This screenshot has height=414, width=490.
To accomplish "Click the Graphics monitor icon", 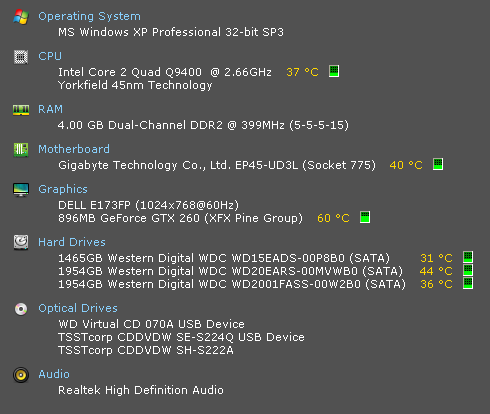I will coord(21,190).
